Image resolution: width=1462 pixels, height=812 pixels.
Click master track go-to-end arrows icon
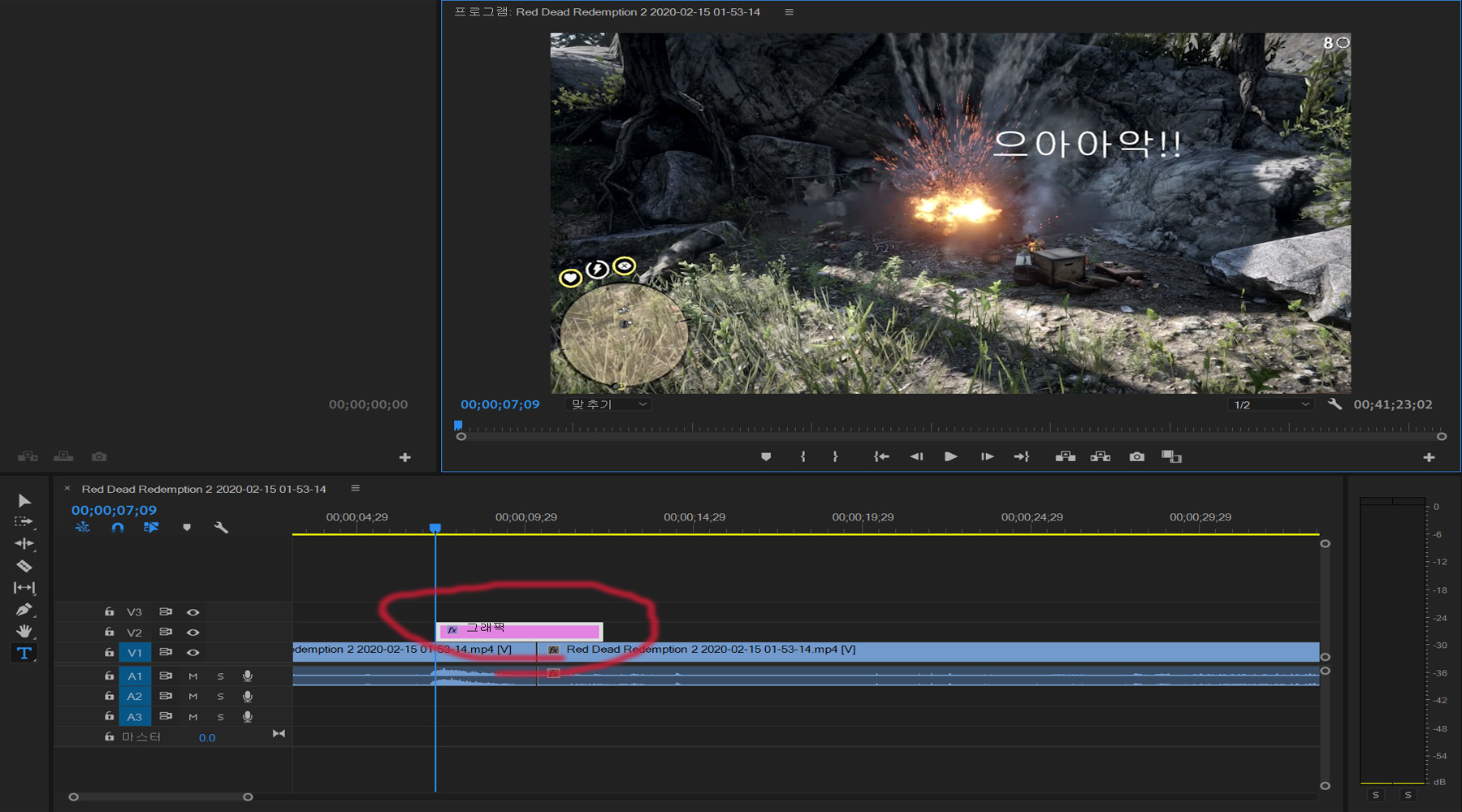(279, 733)
